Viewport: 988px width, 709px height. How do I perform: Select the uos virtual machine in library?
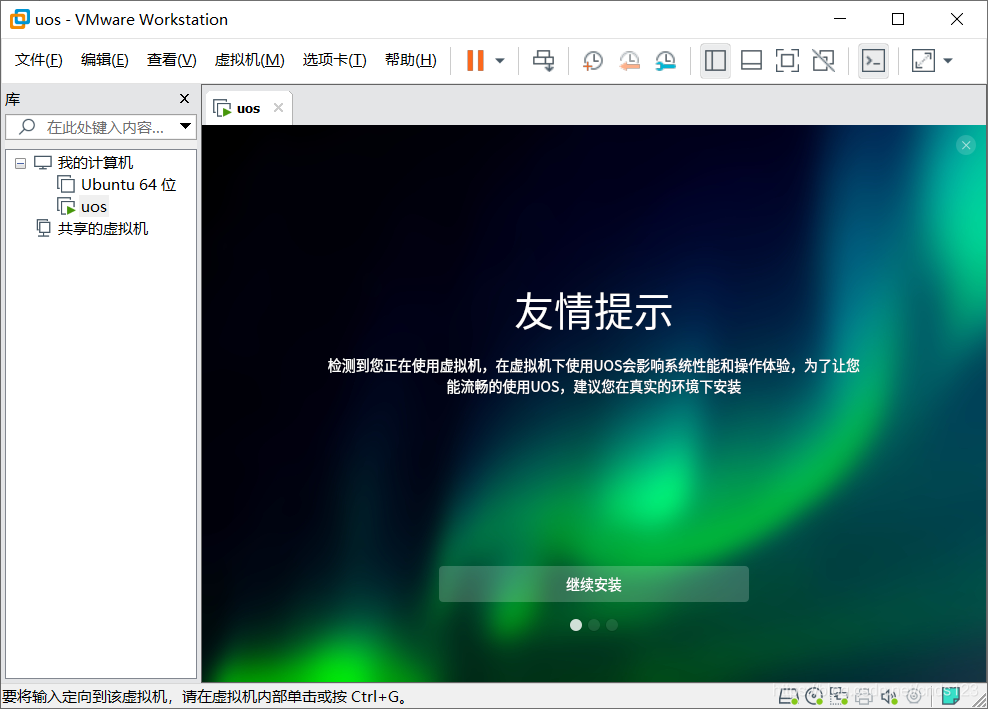click(x=94, y=207)
